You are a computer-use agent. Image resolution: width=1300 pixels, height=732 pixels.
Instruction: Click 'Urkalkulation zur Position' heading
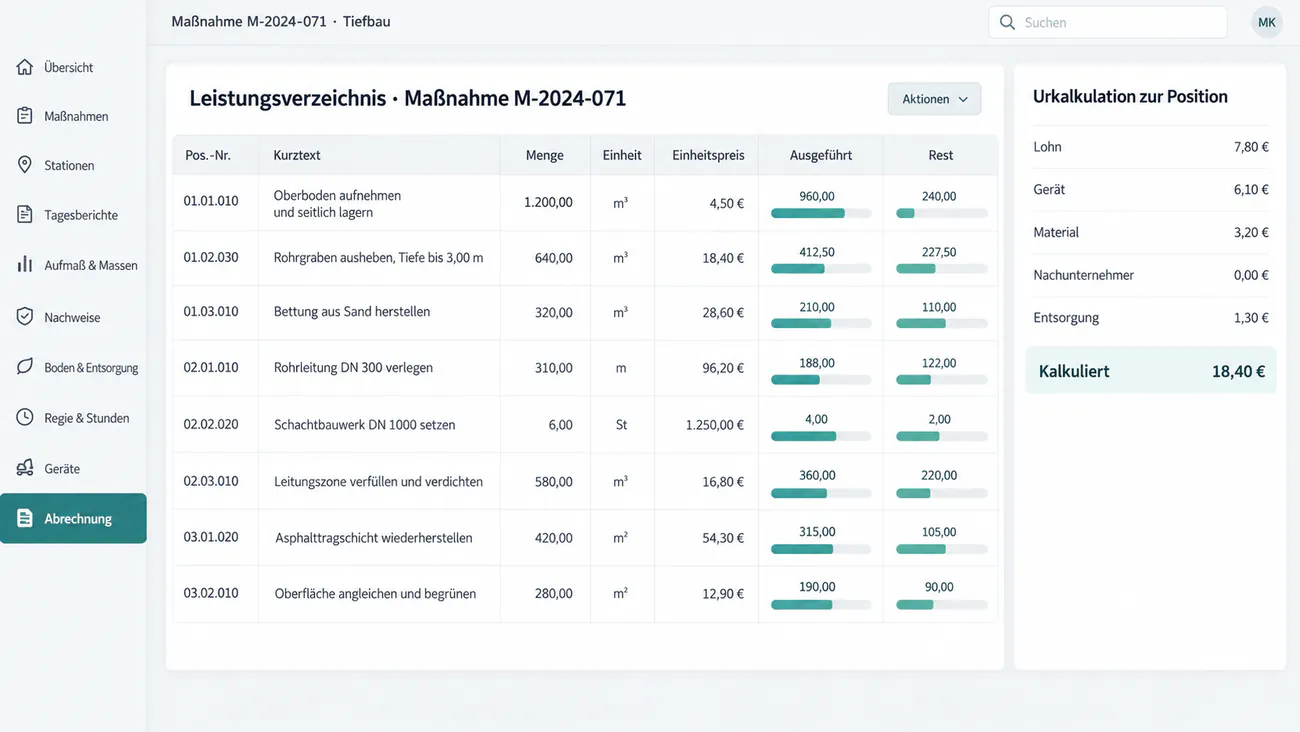tap(1130, 97)
